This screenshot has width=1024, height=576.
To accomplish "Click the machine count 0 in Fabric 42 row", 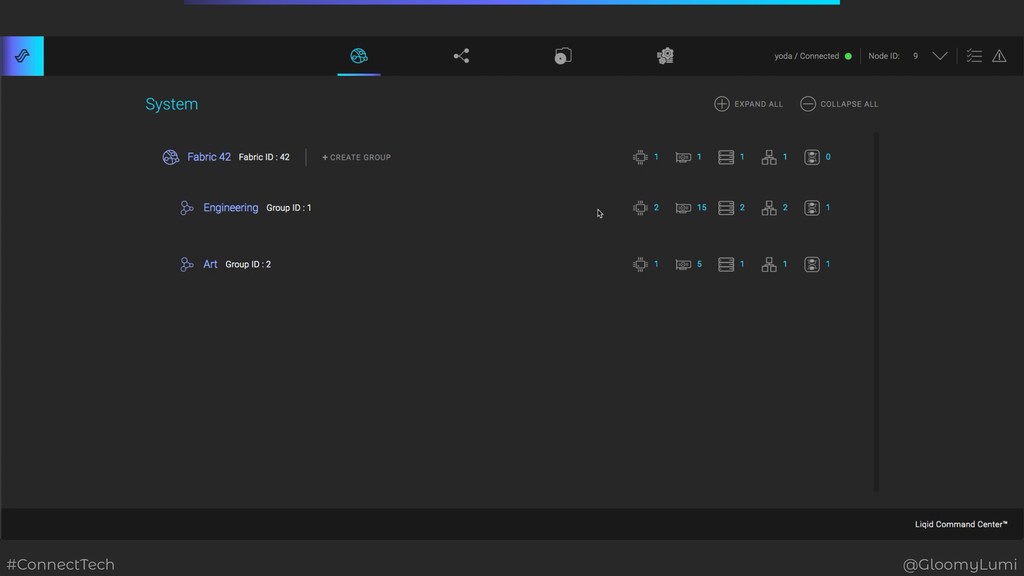I will tap(828, 157).
